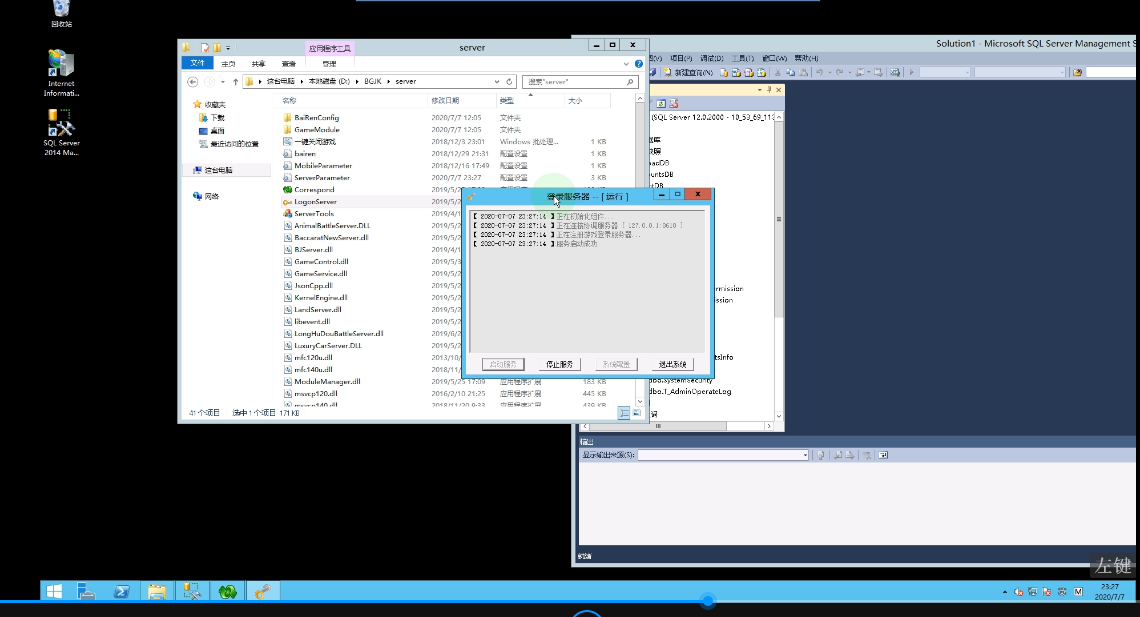Image resolution: width=1140 pixels, height=617 pixels.
Task: Select the LogonServer file
Action: [x=315, y=201]
